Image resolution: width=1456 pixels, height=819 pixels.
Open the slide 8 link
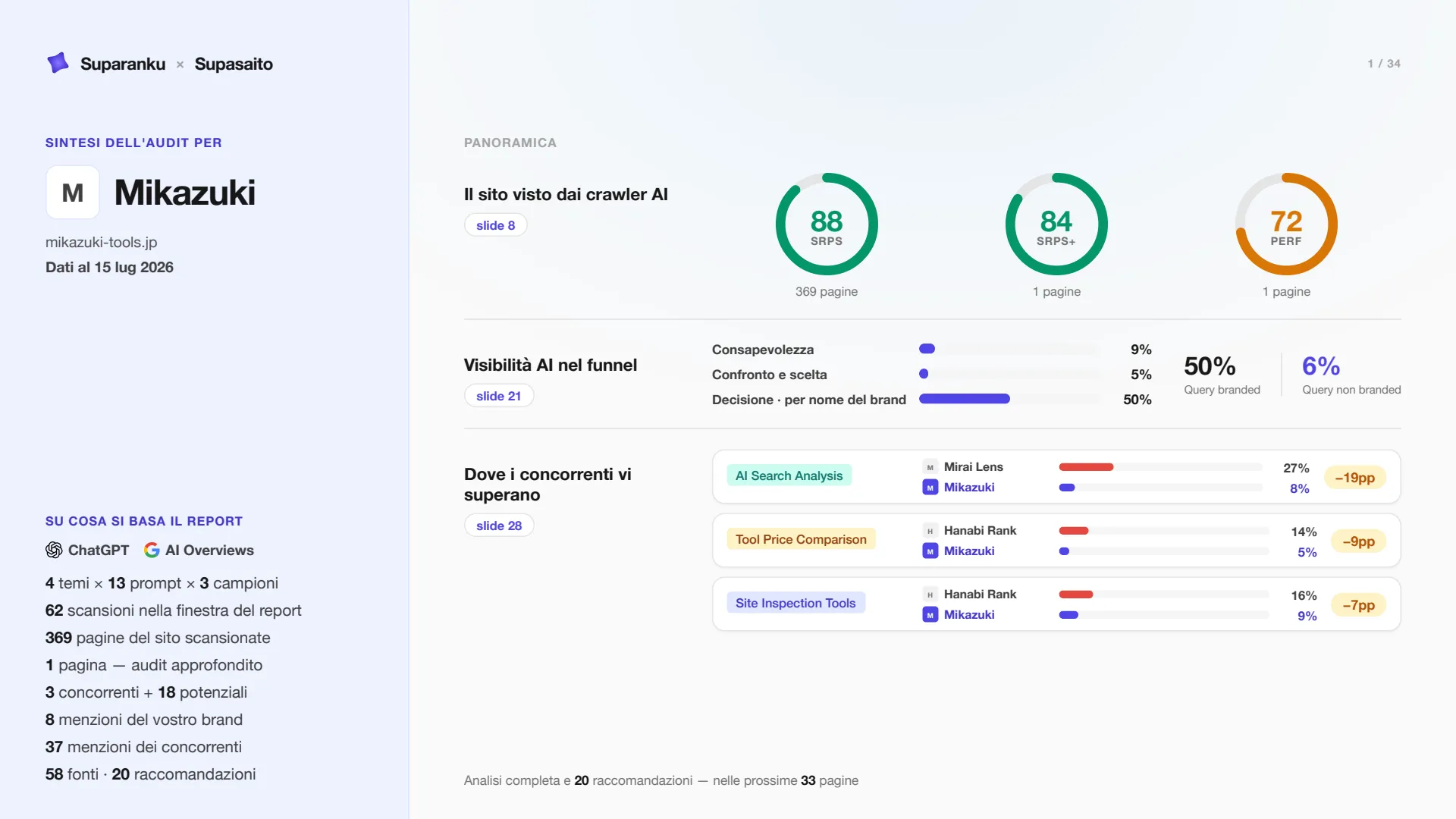tap(495, 225)
